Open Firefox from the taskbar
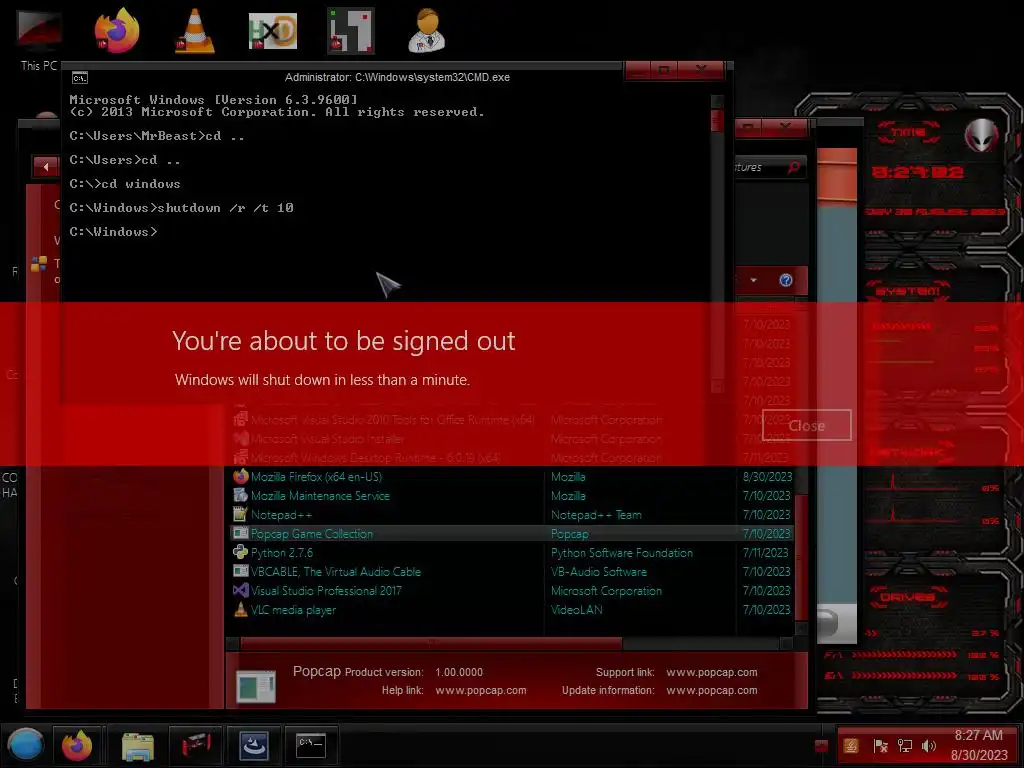The width and height of the screenshot is (1024, 768). point(77,745)
